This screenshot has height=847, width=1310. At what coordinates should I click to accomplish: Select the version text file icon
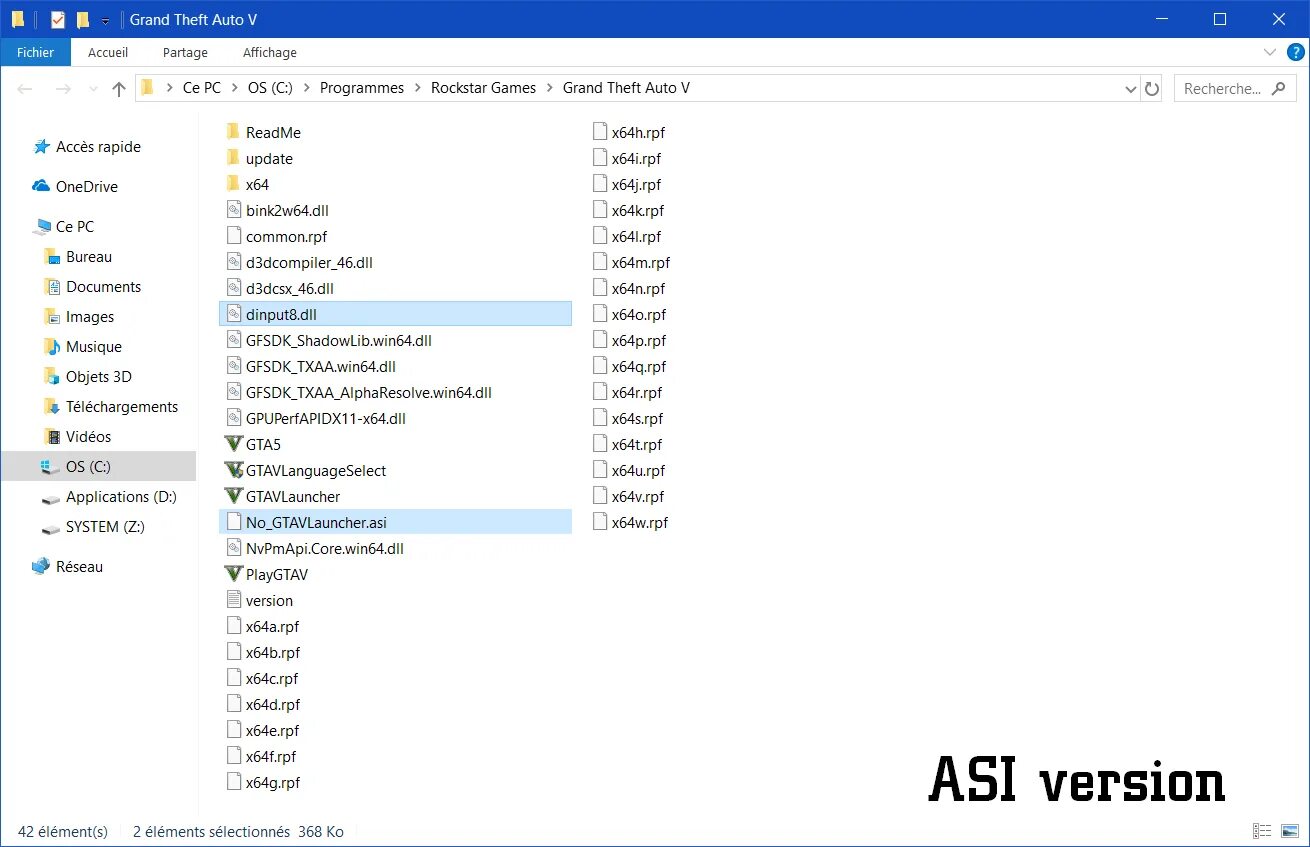click(x=234, y=600)
